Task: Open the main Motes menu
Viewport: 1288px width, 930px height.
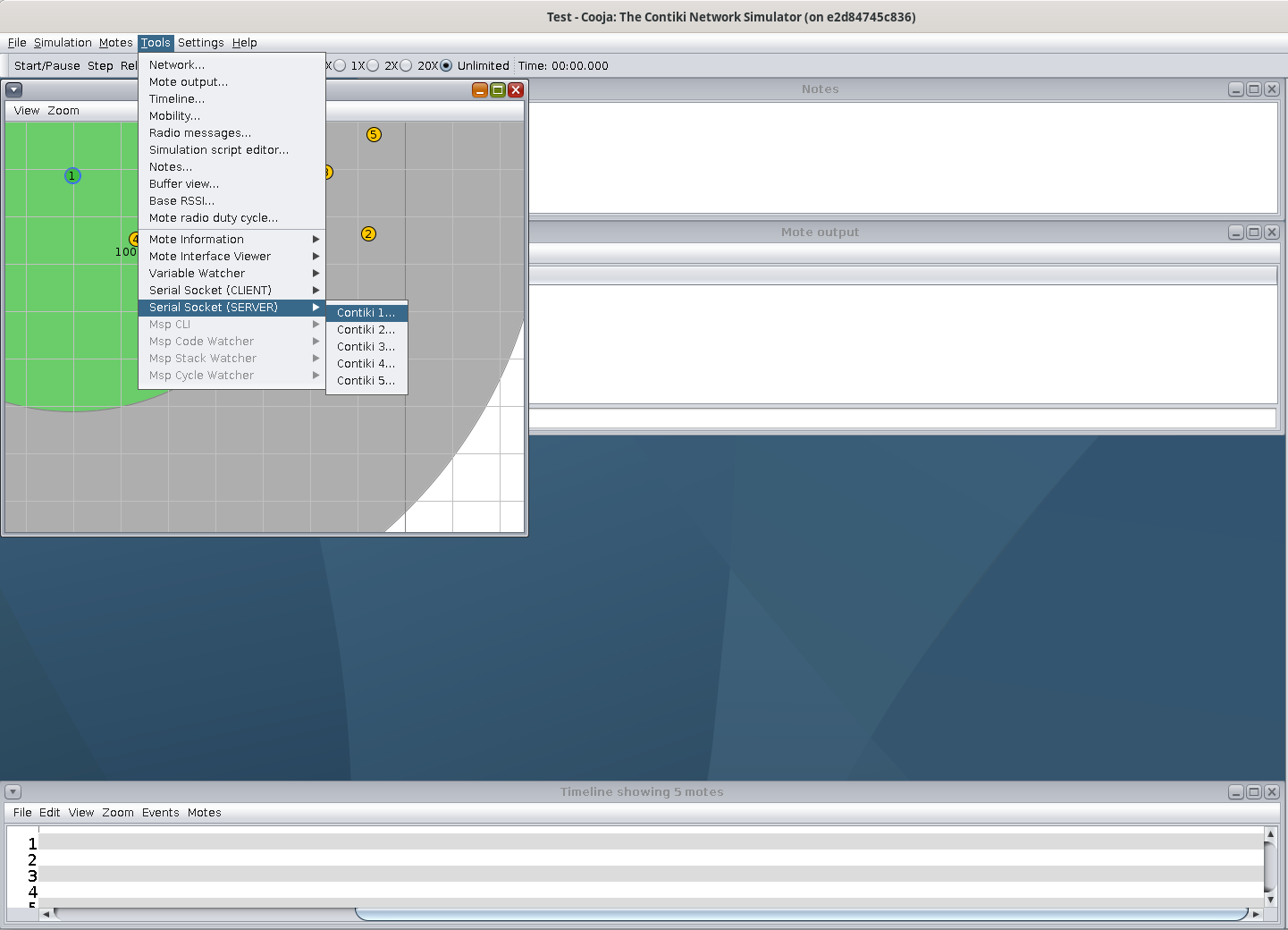Action: point(115,43)
